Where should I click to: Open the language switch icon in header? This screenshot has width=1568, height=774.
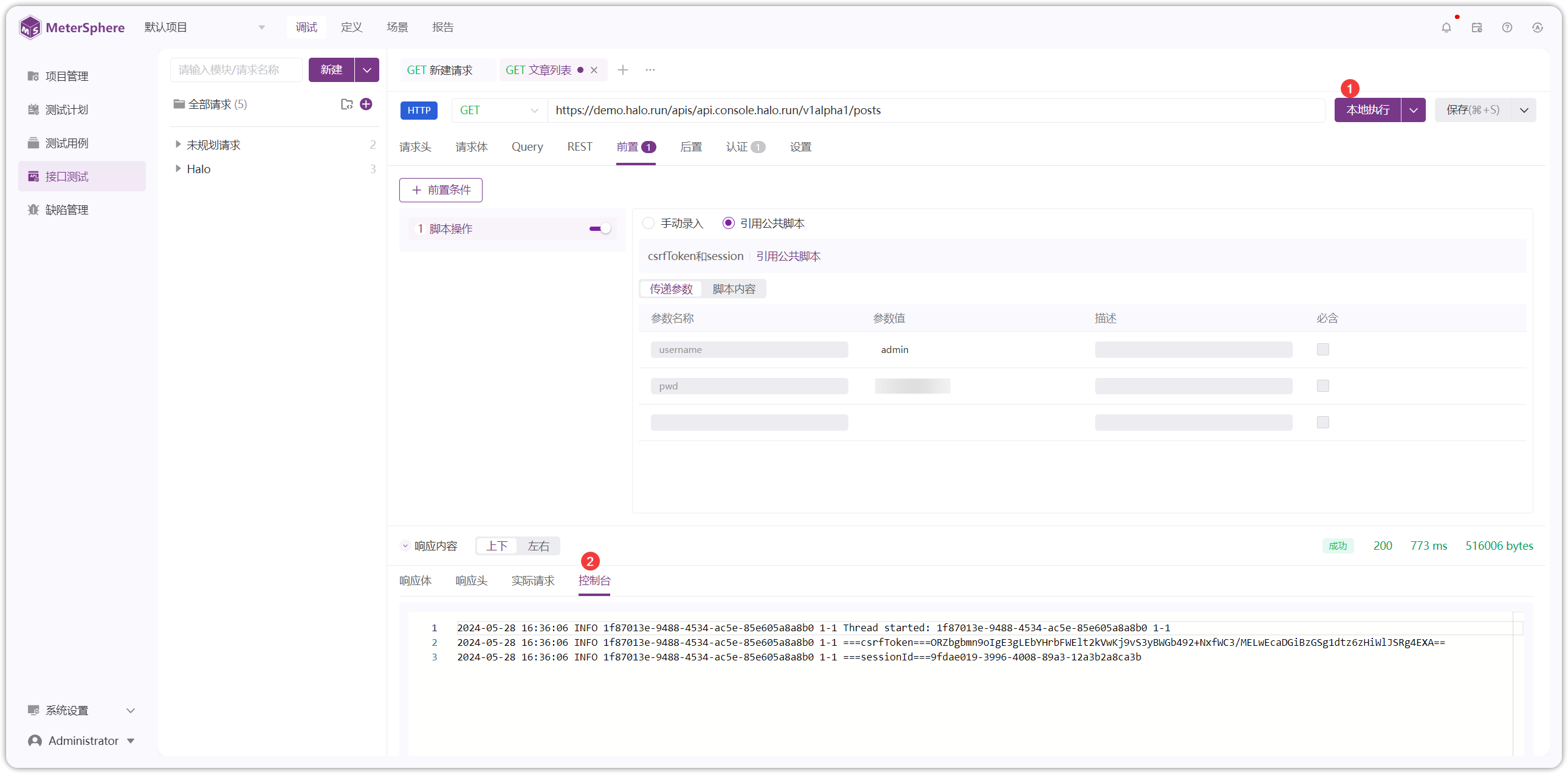tap(1538, 27)
